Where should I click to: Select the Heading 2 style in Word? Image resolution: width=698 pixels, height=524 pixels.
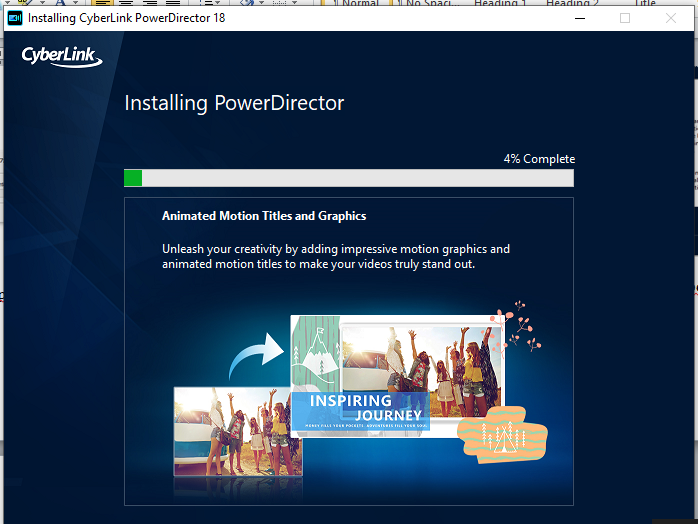(x=572, y=3)
